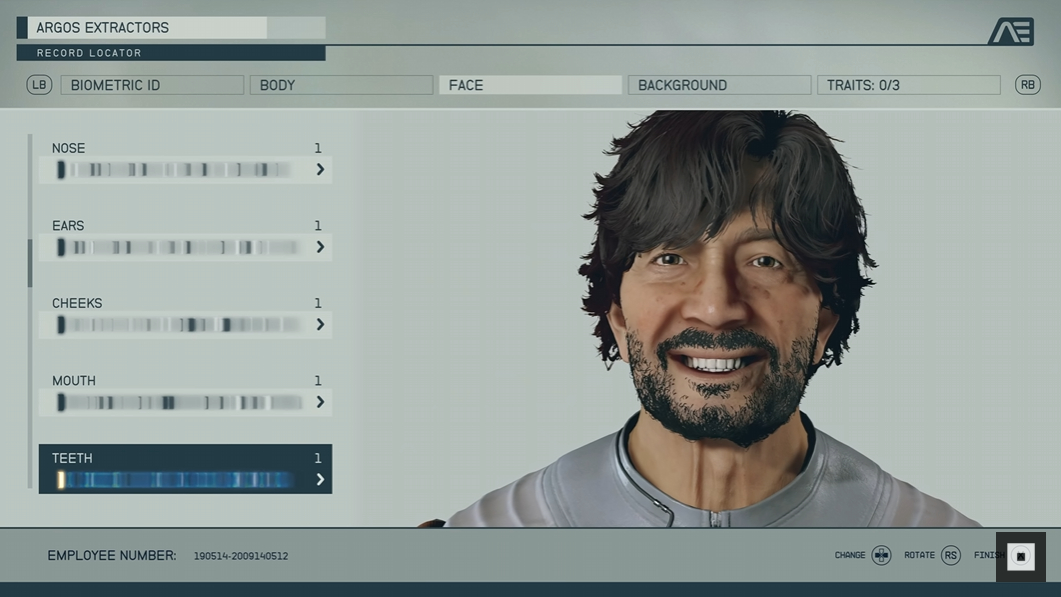Advance Mouth option with right chevron
Screen dimensions: 1061x597
pos(320,402)
